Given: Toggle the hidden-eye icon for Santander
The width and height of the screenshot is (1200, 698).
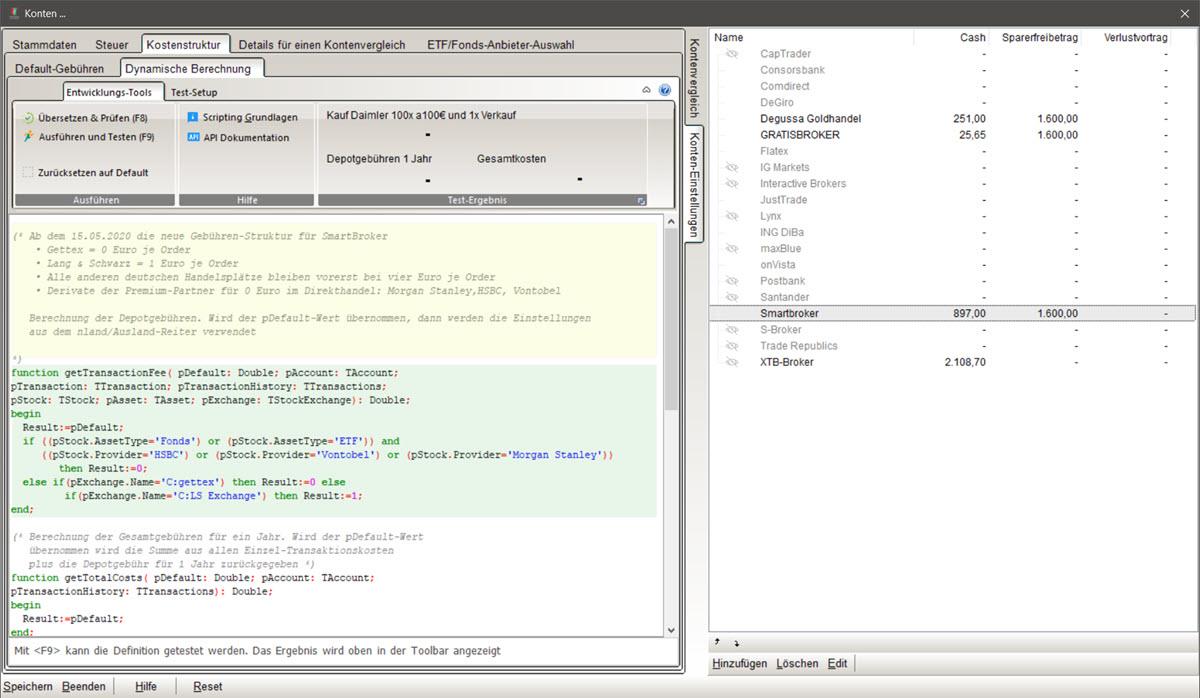Looking at the screenshot, I should pyautogui.click(x=731, y=298).
